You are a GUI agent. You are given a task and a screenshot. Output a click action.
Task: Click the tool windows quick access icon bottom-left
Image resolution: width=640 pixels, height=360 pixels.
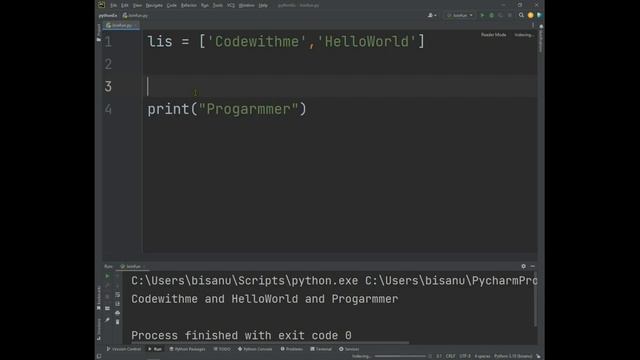pyautogui.click(x=99, y=356)
